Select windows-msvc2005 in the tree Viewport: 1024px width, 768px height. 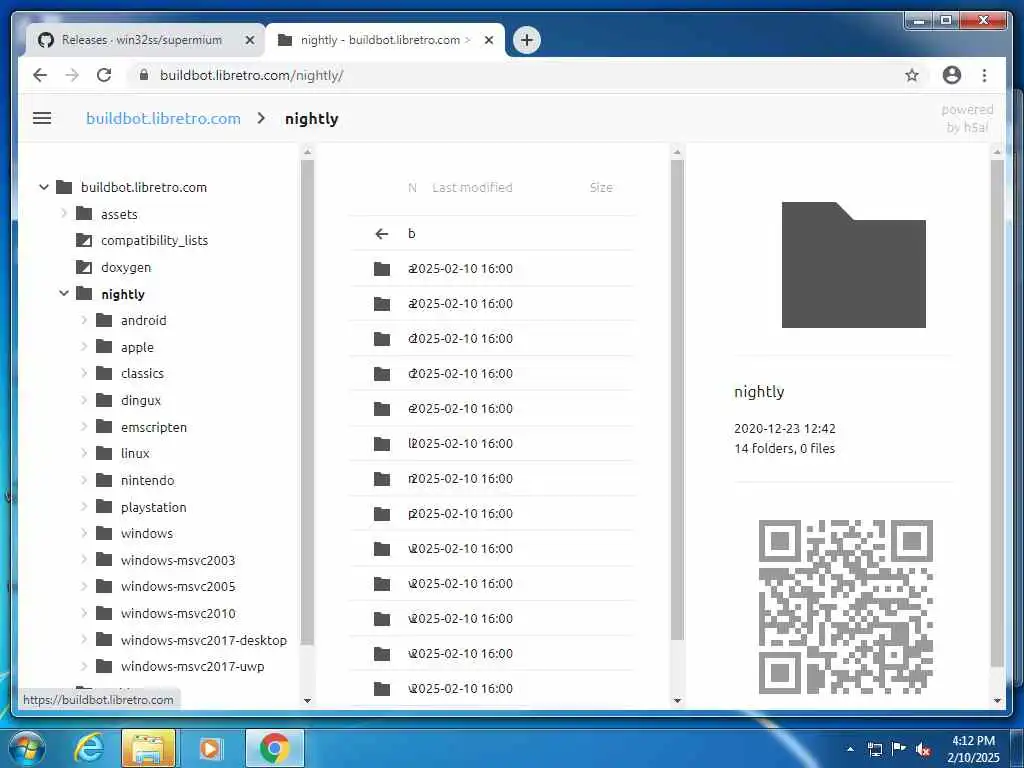[166, 586]
